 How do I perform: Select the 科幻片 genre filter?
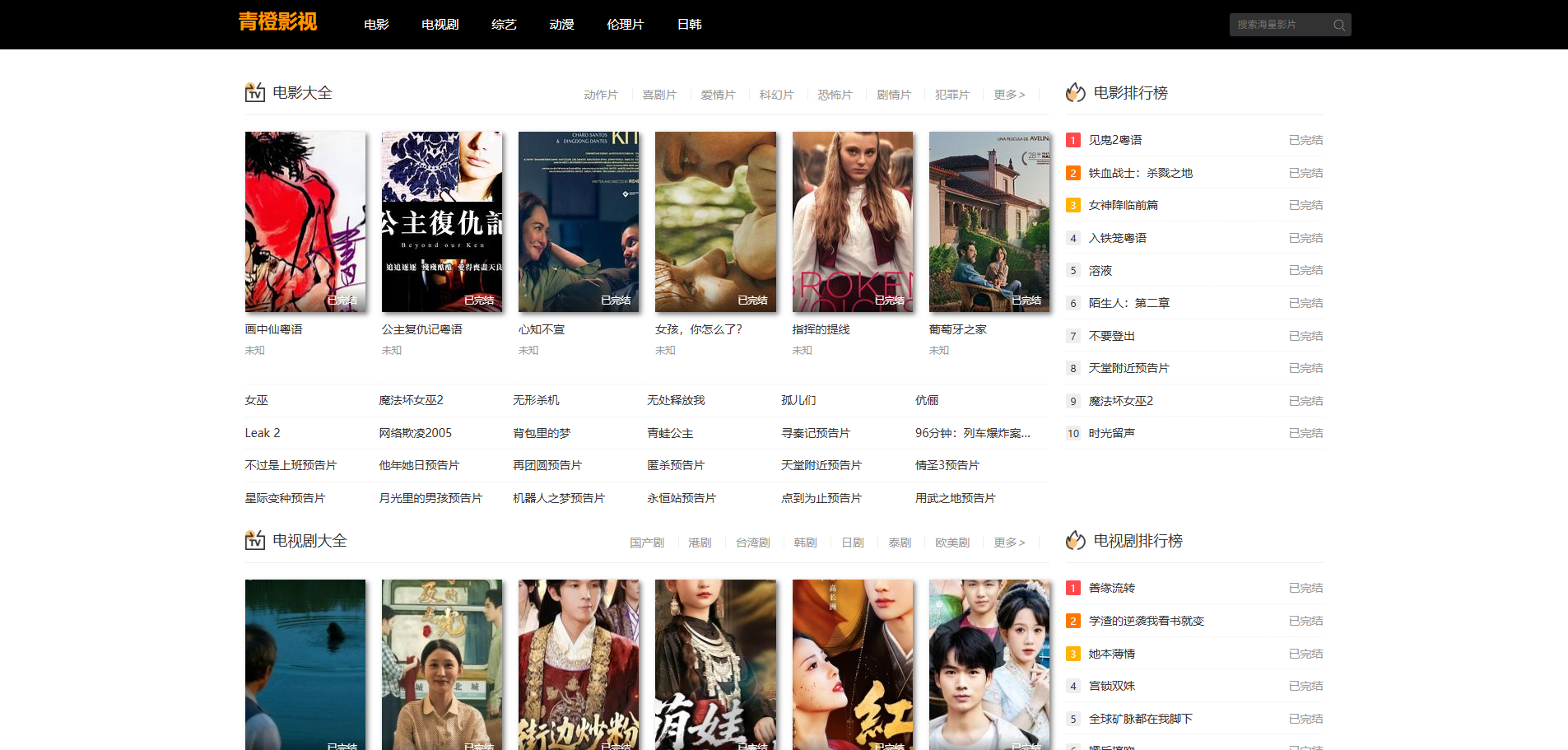coord(776,95)
